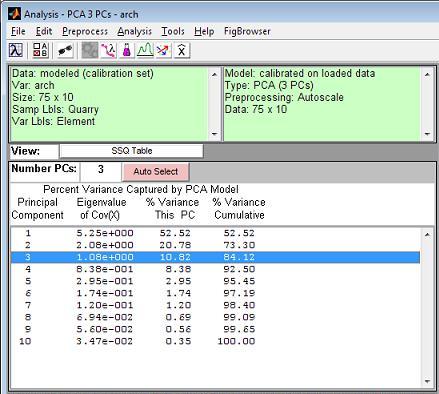Click the eigenvalues lambda plot icon
The width and height of the screenshot is (439, 394).
click(16, 50)
